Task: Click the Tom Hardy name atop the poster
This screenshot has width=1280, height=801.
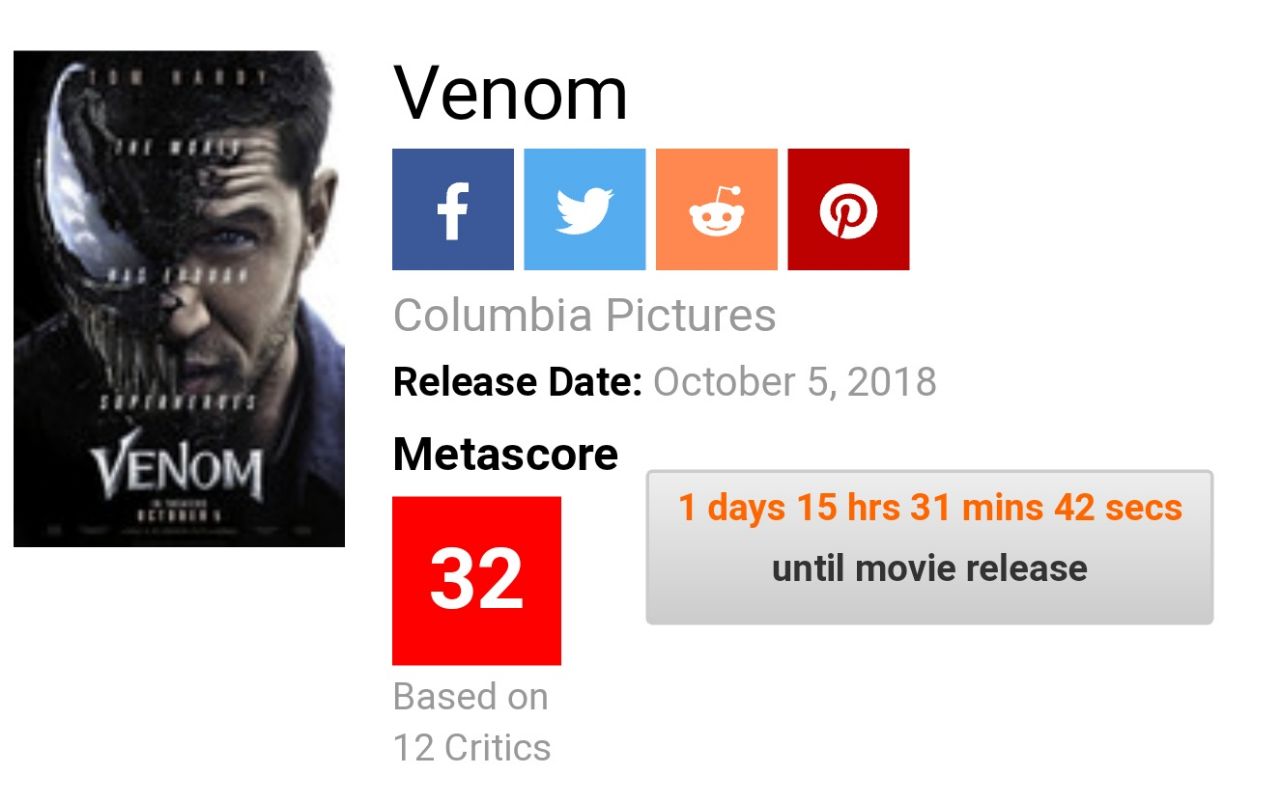Action: coord(178,78)
